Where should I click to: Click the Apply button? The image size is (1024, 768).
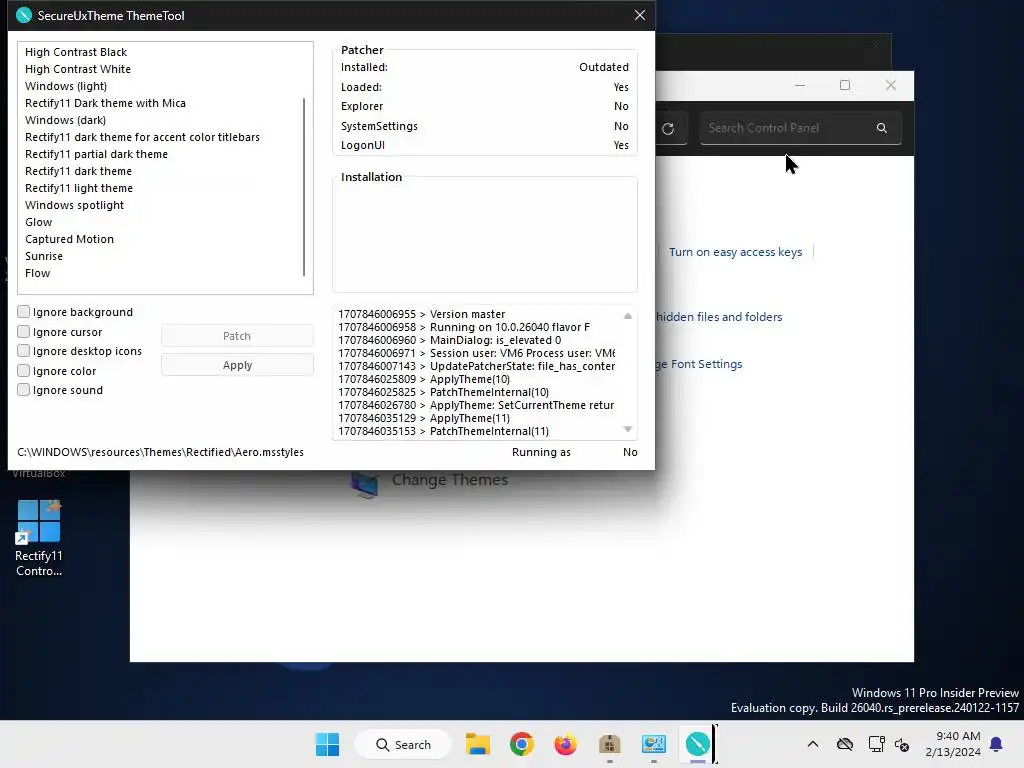pyautogui.click(x=237, y=365)
